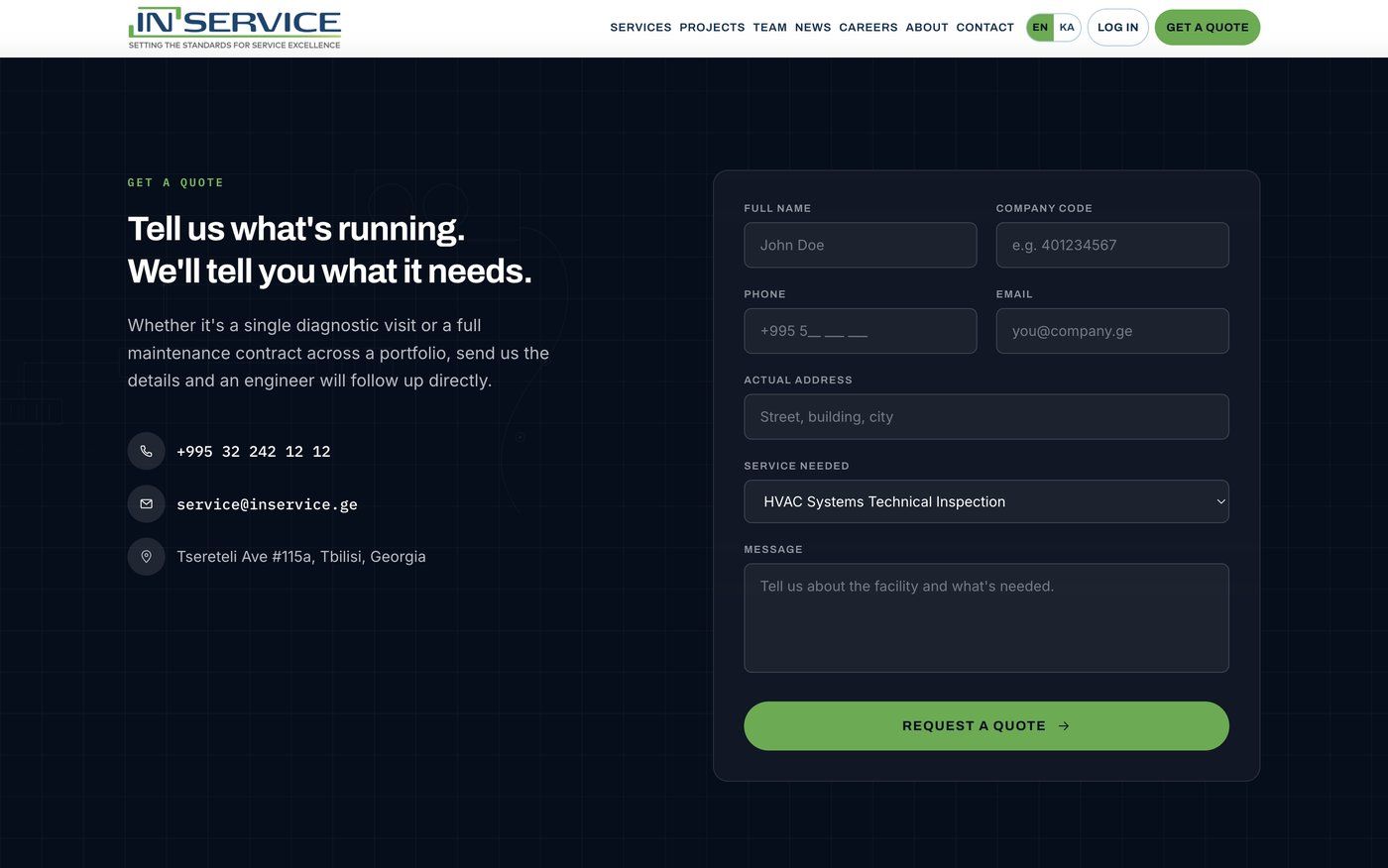The width and height of the screenshot is (1388, 868).
Task: Focus the Email input field
Action: coord(1112,331)
